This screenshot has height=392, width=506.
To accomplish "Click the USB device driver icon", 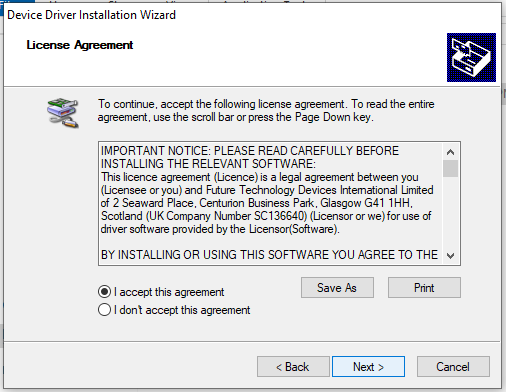I will pyautogui.click(x=63, y=113).
